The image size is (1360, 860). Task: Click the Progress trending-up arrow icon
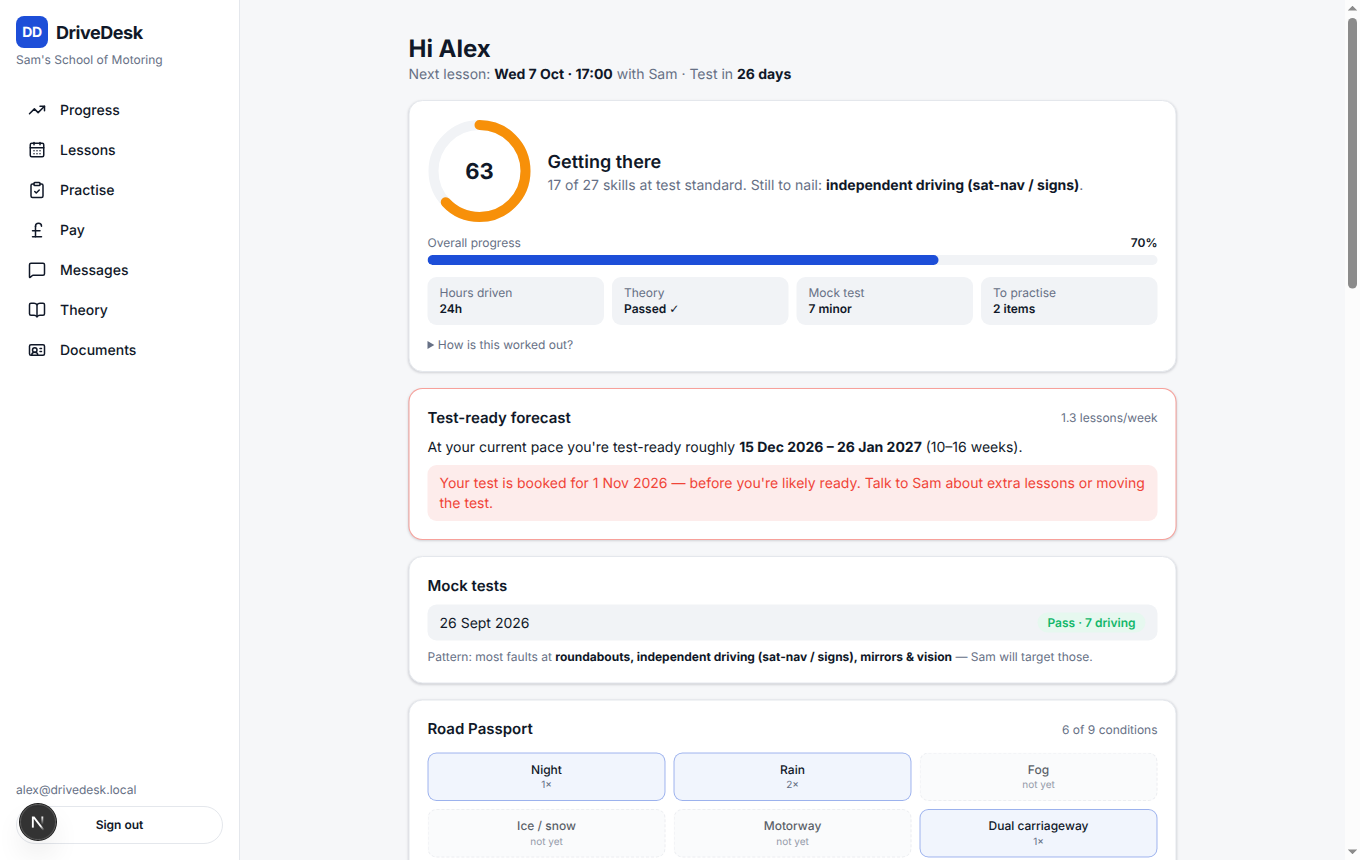37,110
